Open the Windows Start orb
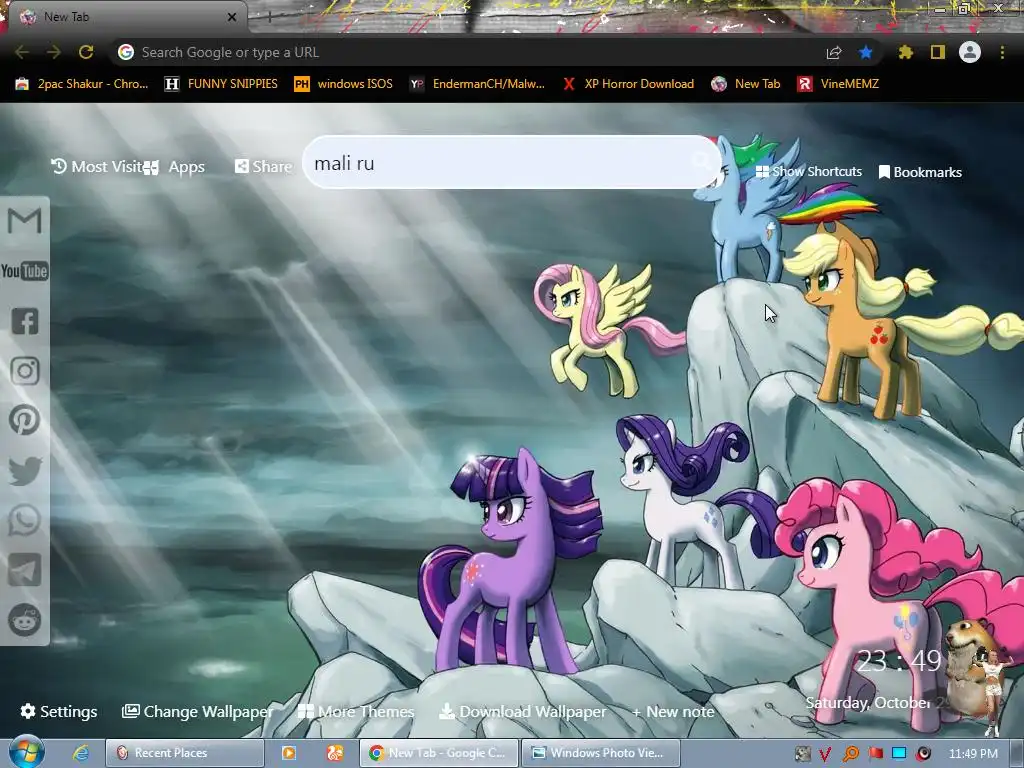 tap(25, 752)
